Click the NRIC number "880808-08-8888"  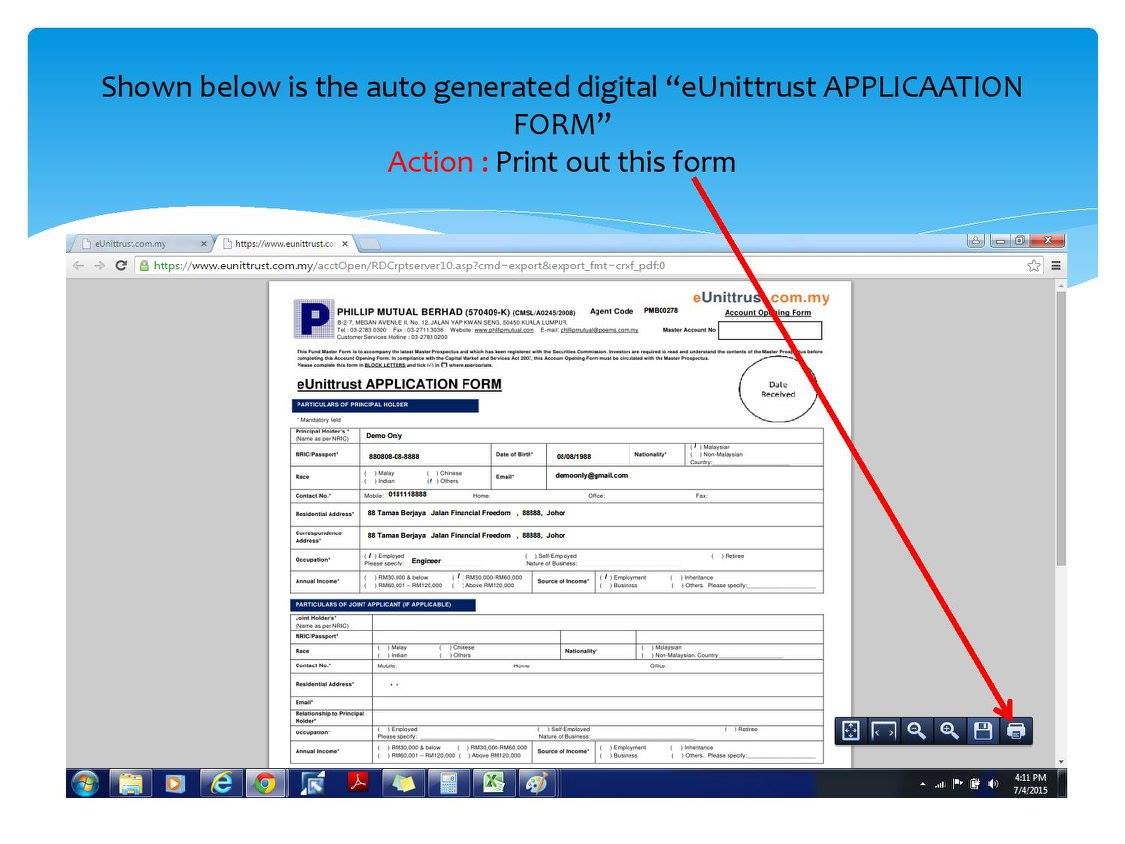tap(394, 456)
